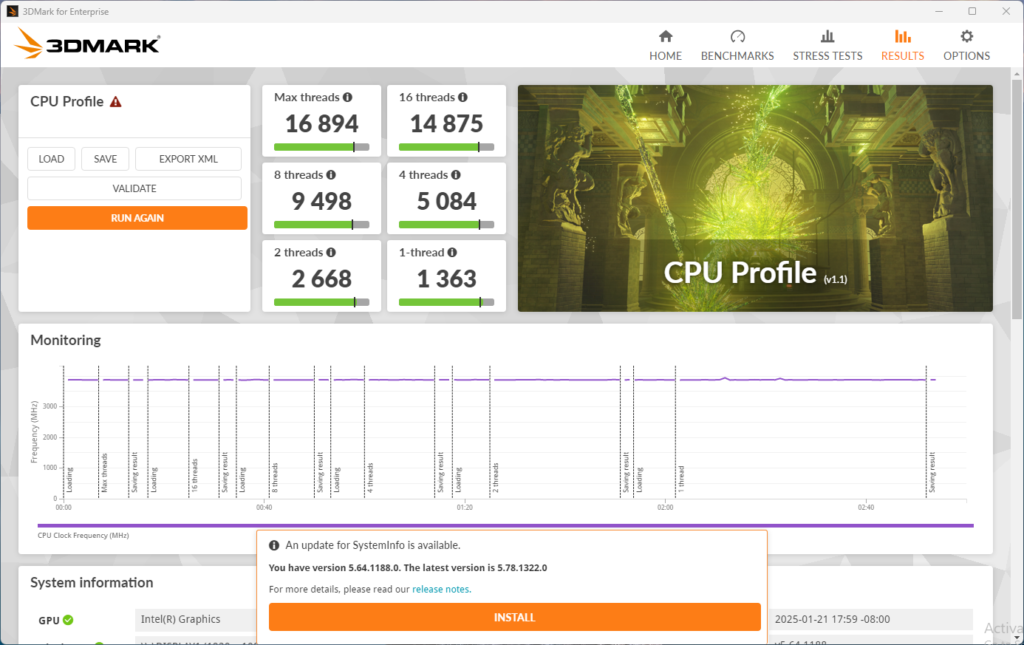Click the 1 thread marker in monitoring chart
Viewport: 1024px width, 645px height.
point(680,479)
